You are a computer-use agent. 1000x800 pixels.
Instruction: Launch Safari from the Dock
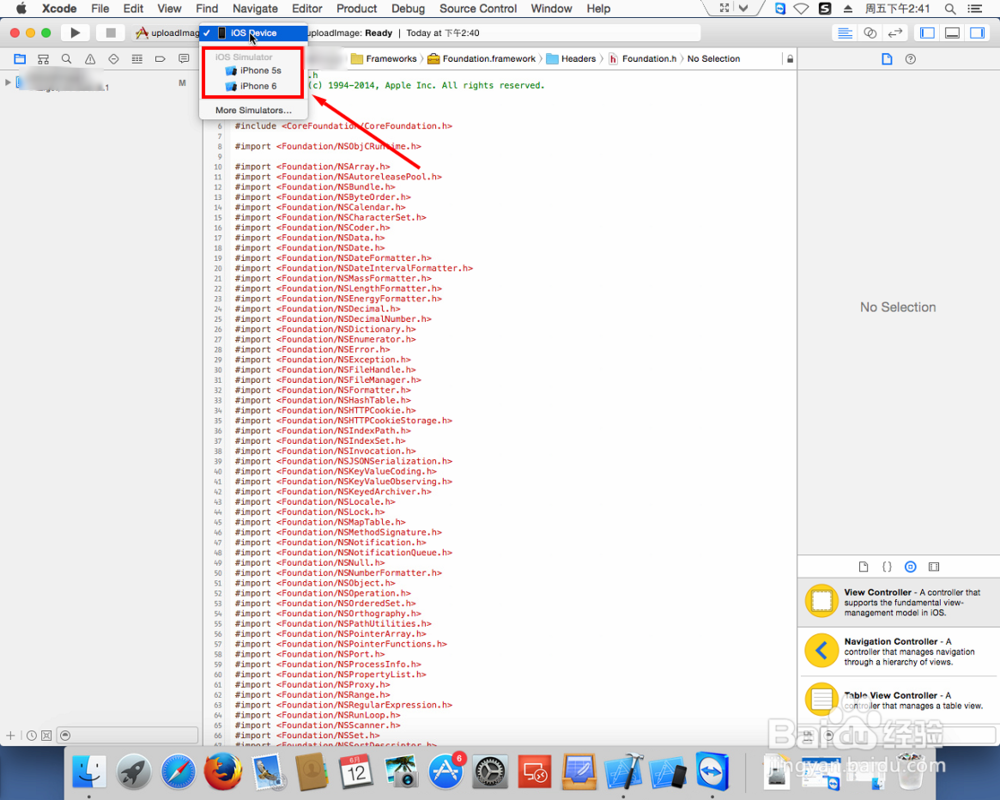[x=178, y=771]
